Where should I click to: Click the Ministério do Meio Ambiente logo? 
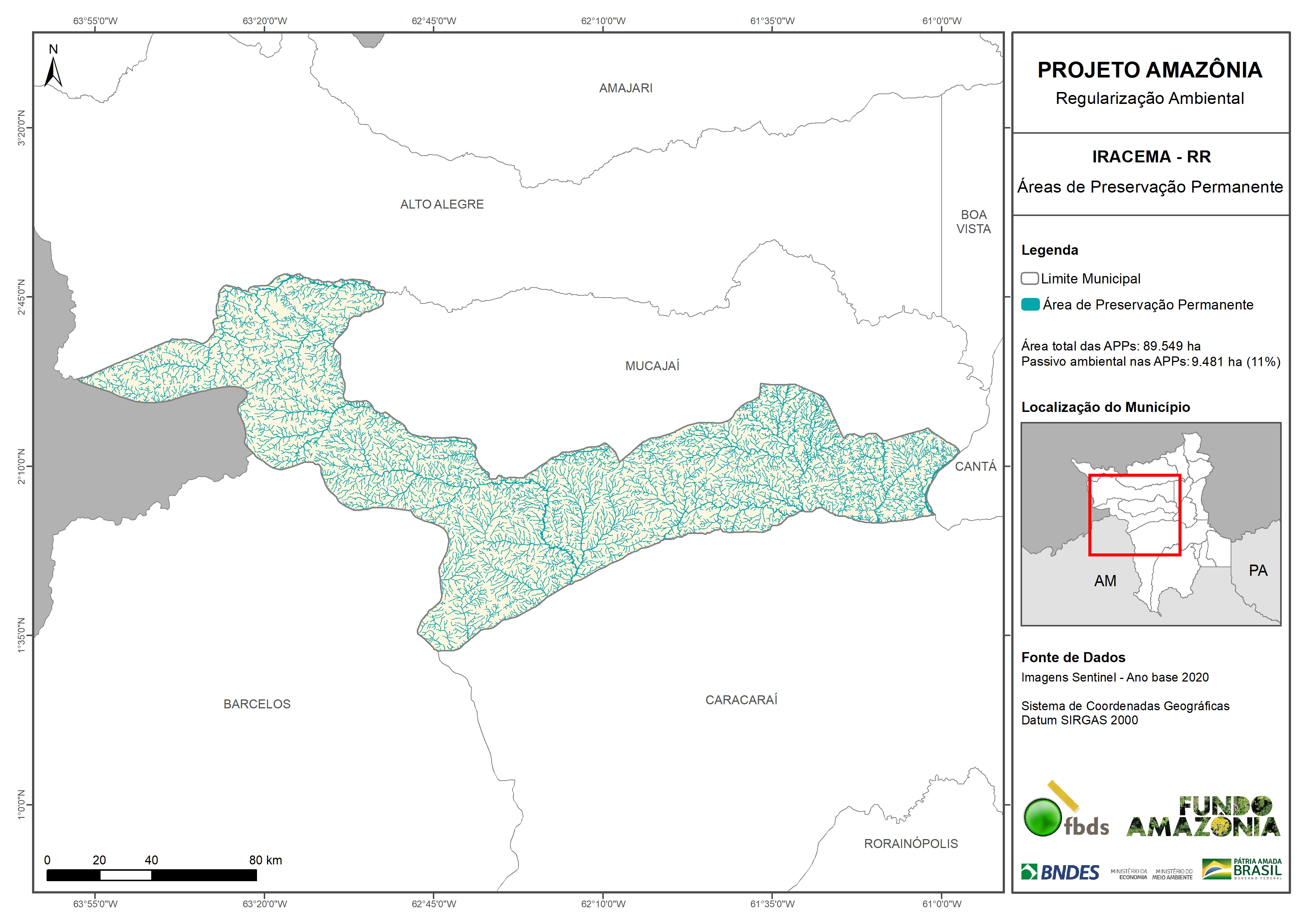[1172, 874]
